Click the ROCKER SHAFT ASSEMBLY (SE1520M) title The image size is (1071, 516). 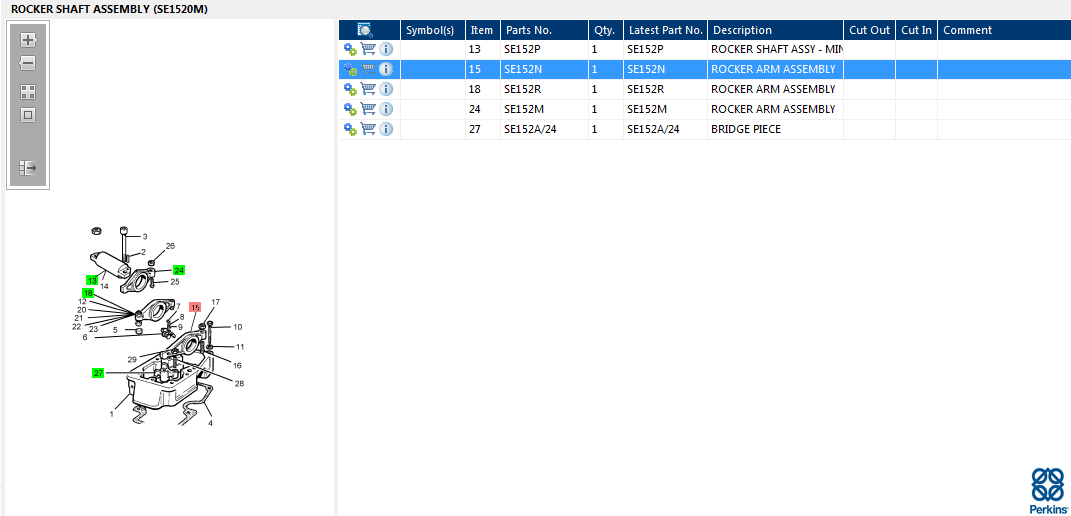(109, 9)
